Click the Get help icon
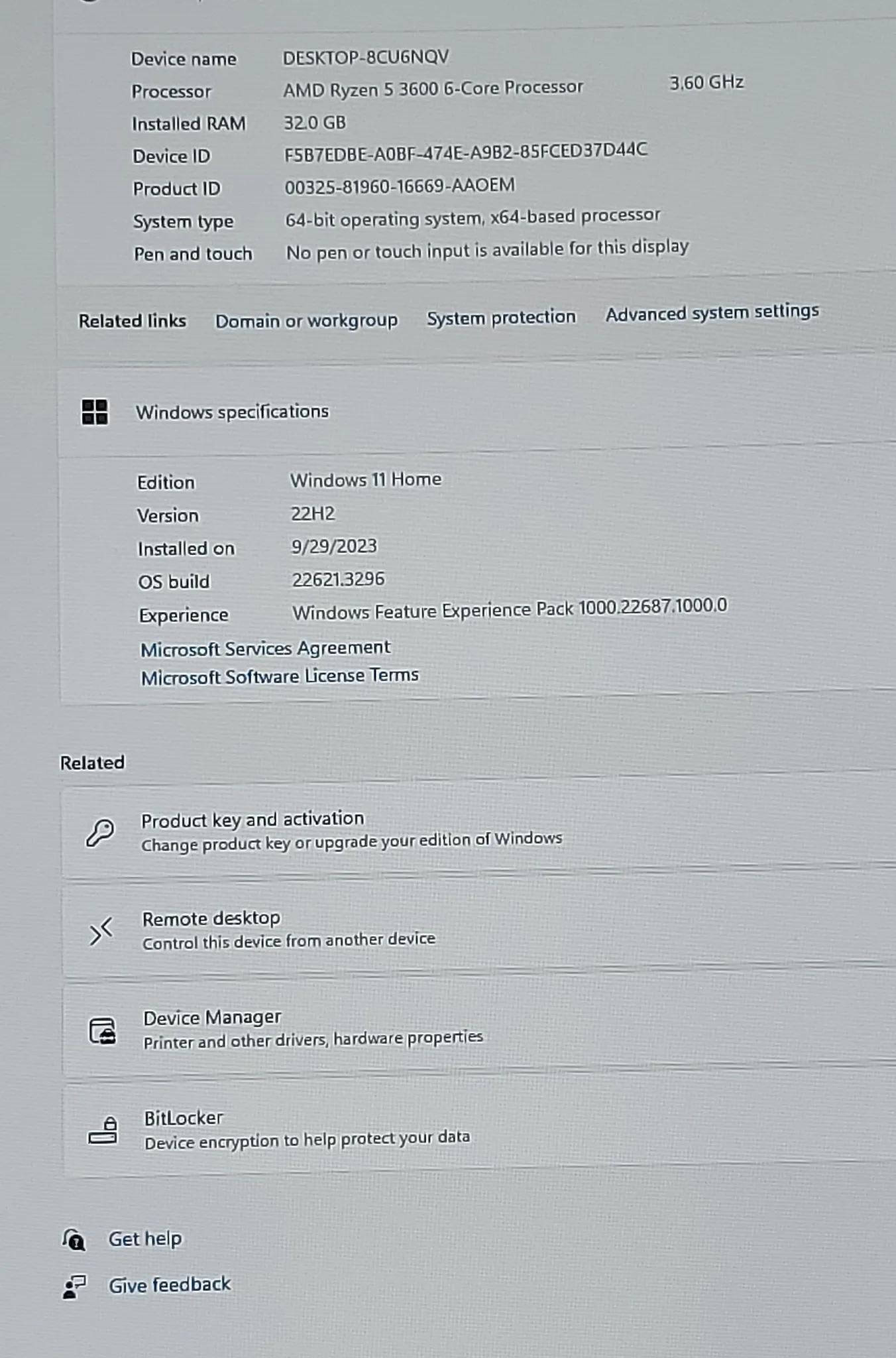The height and width of the screenshot is (1358, 896). point(74,1239)
